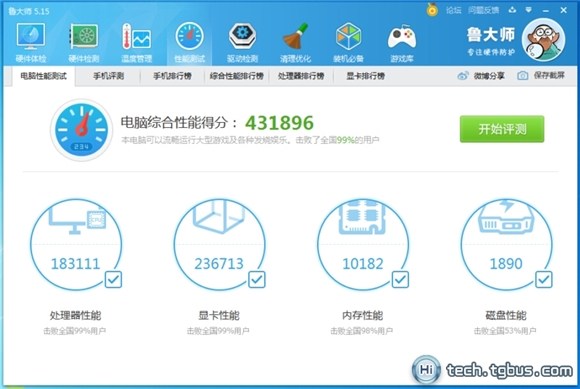Click the 鲁大师 brand logo text
Screen dimensions: 580x389
[x=490, y=35]
